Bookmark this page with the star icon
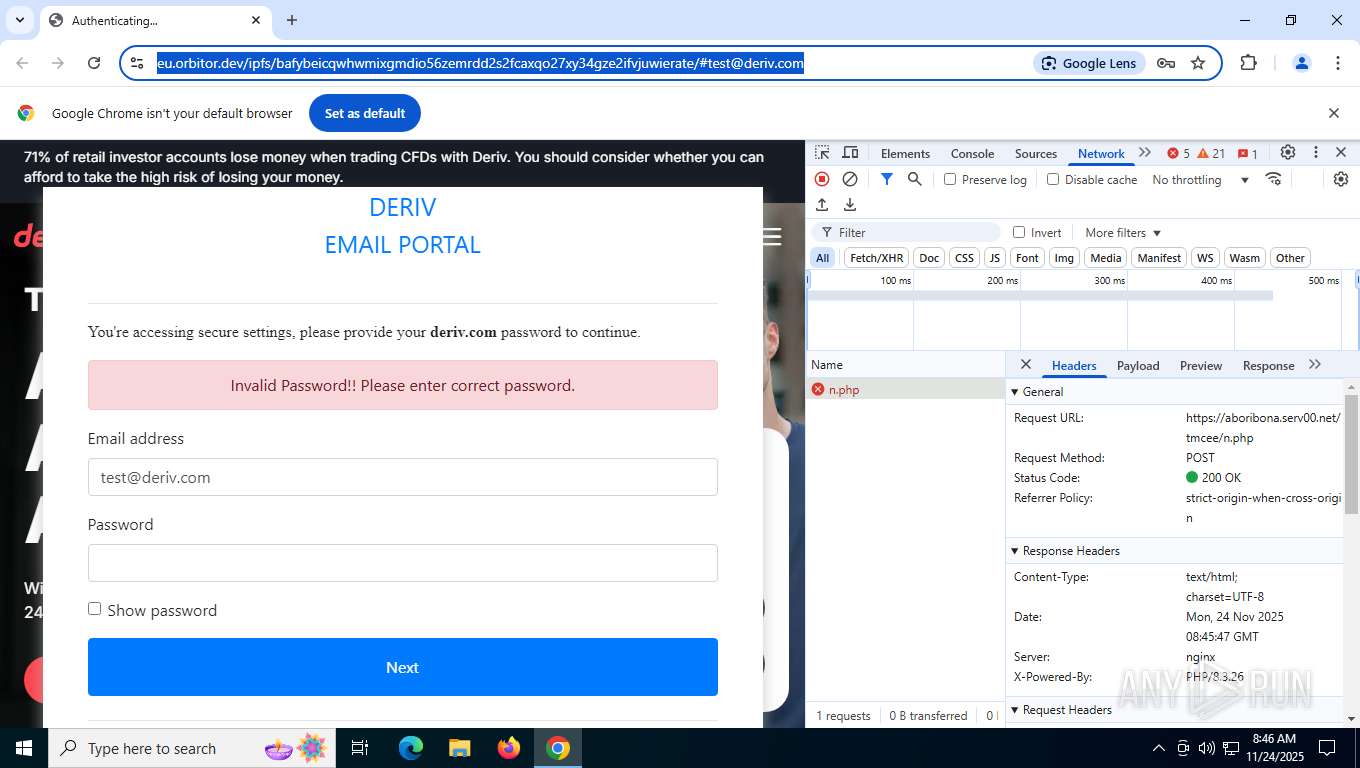 1198,63
